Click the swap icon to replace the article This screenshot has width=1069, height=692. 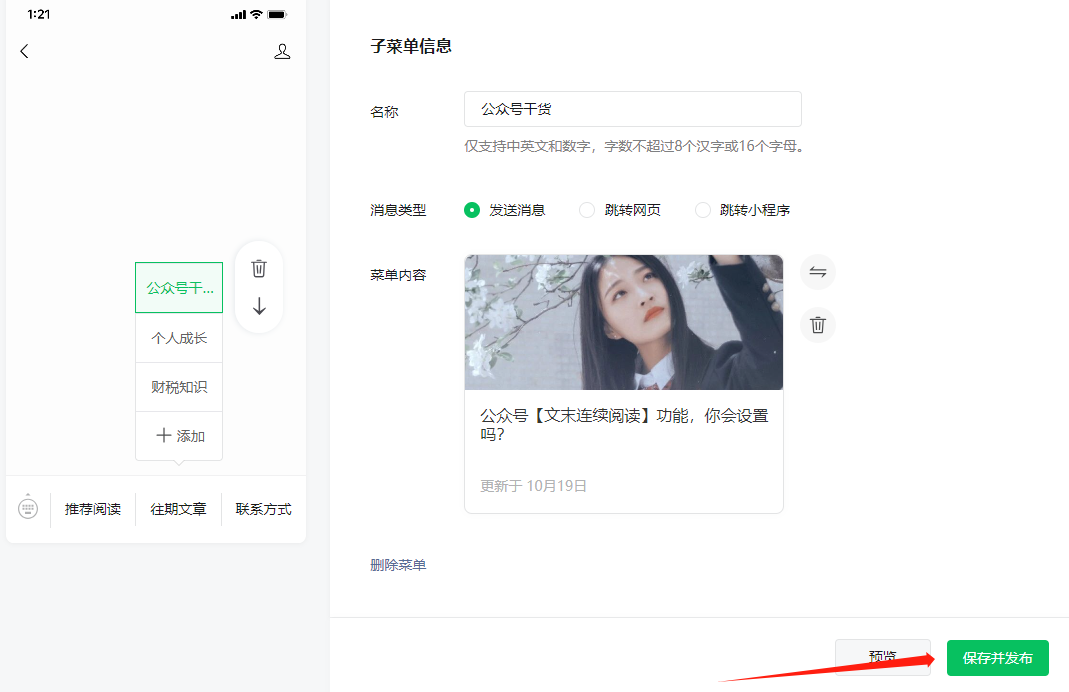click(817, 271)
